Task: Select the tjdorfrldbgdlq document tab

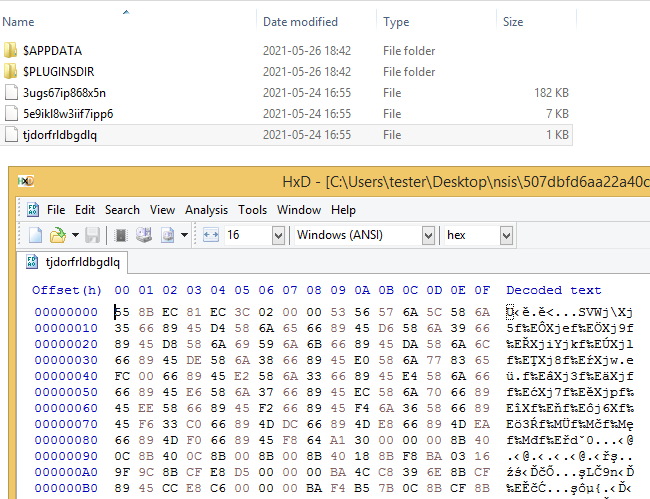Action: coord(73,262)
